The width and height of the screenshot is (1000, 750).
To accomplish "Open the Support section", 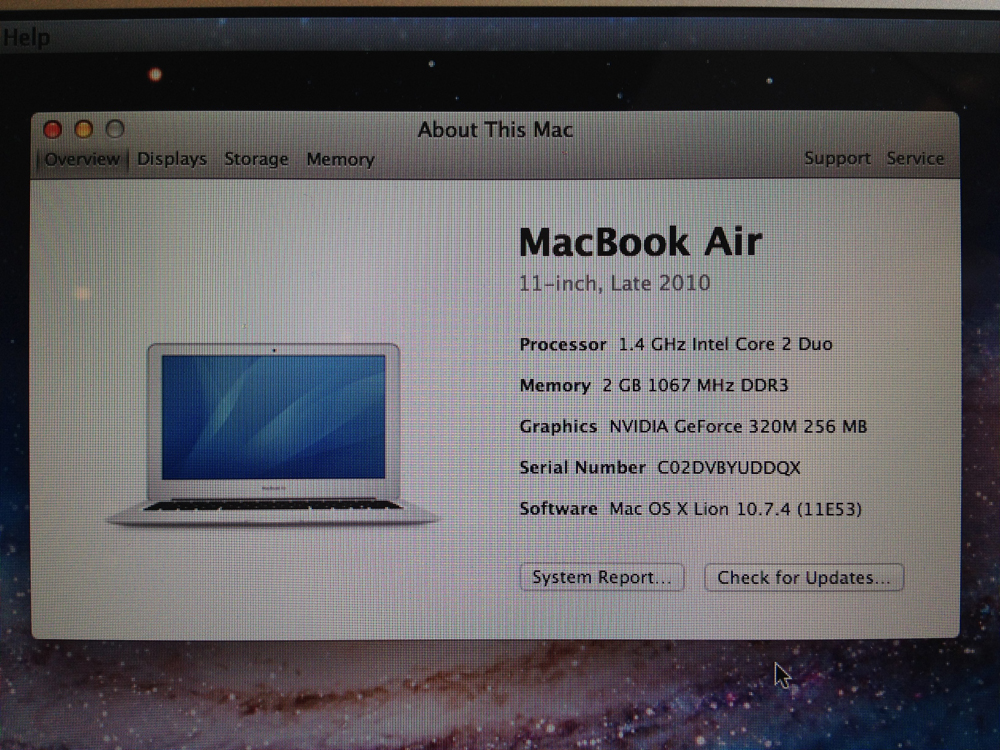I will 837,158.
